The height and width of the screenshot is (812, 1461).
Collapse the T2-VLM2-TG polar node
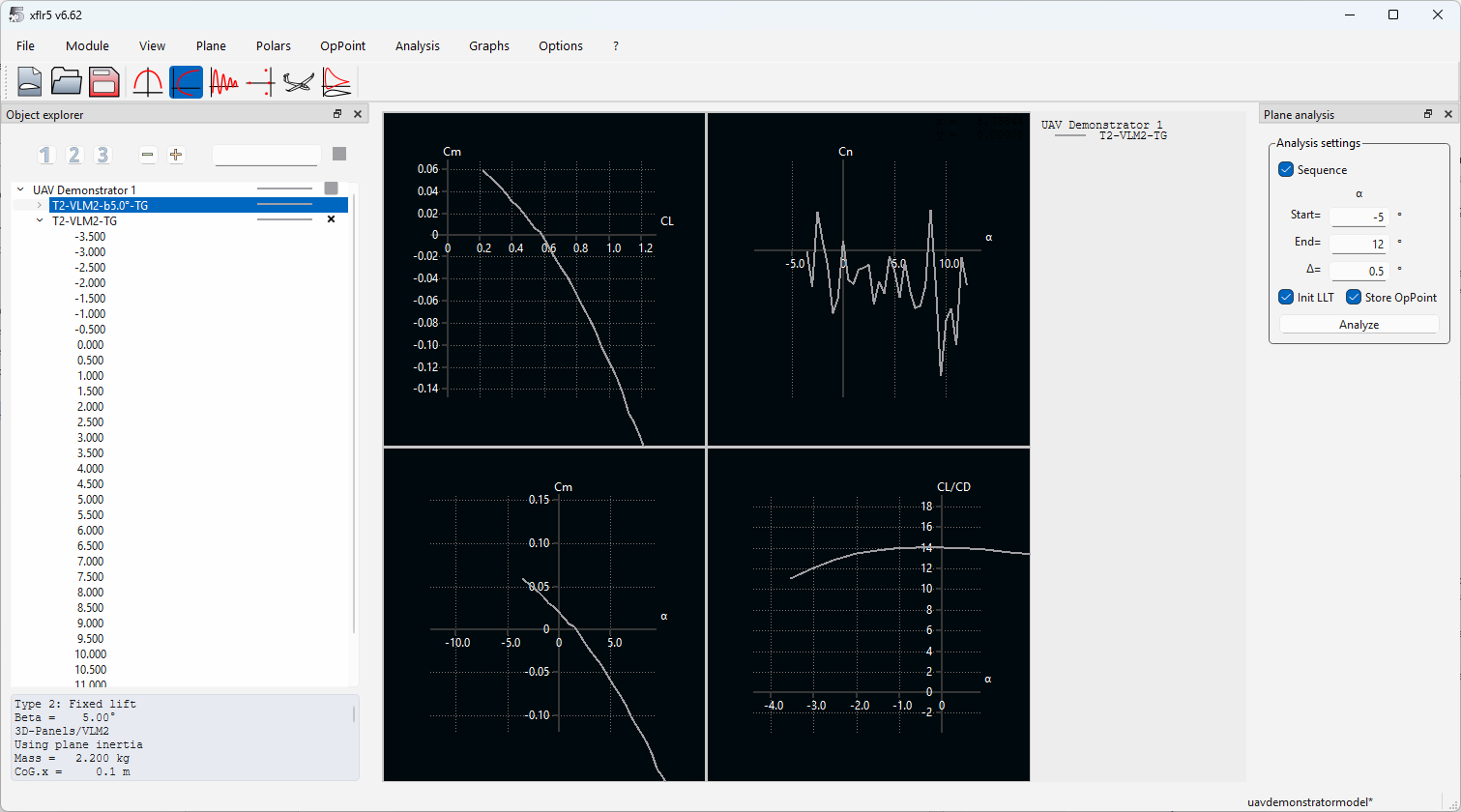pyautogui.click(x=40, y=220)
